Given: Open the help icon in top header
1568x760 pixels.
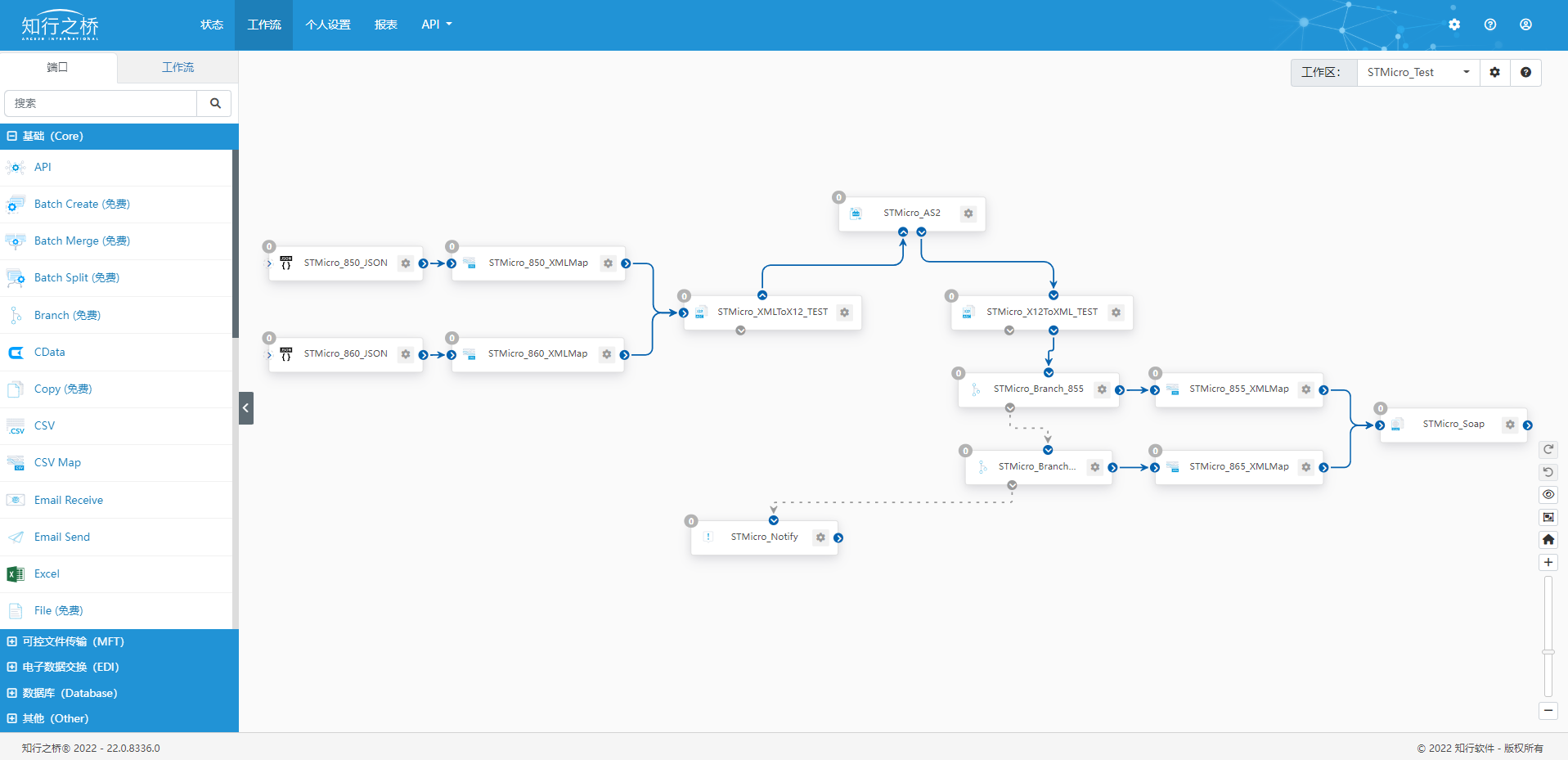Looking at the screenshot, I should [1490, 25].
